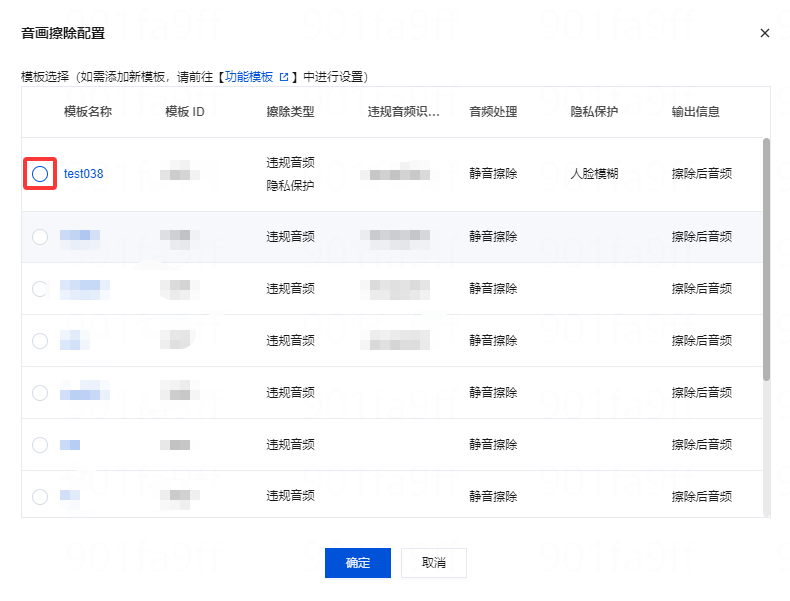Click the 模板名称 column header
The image size is (790, 601).
tap(88, 112)
